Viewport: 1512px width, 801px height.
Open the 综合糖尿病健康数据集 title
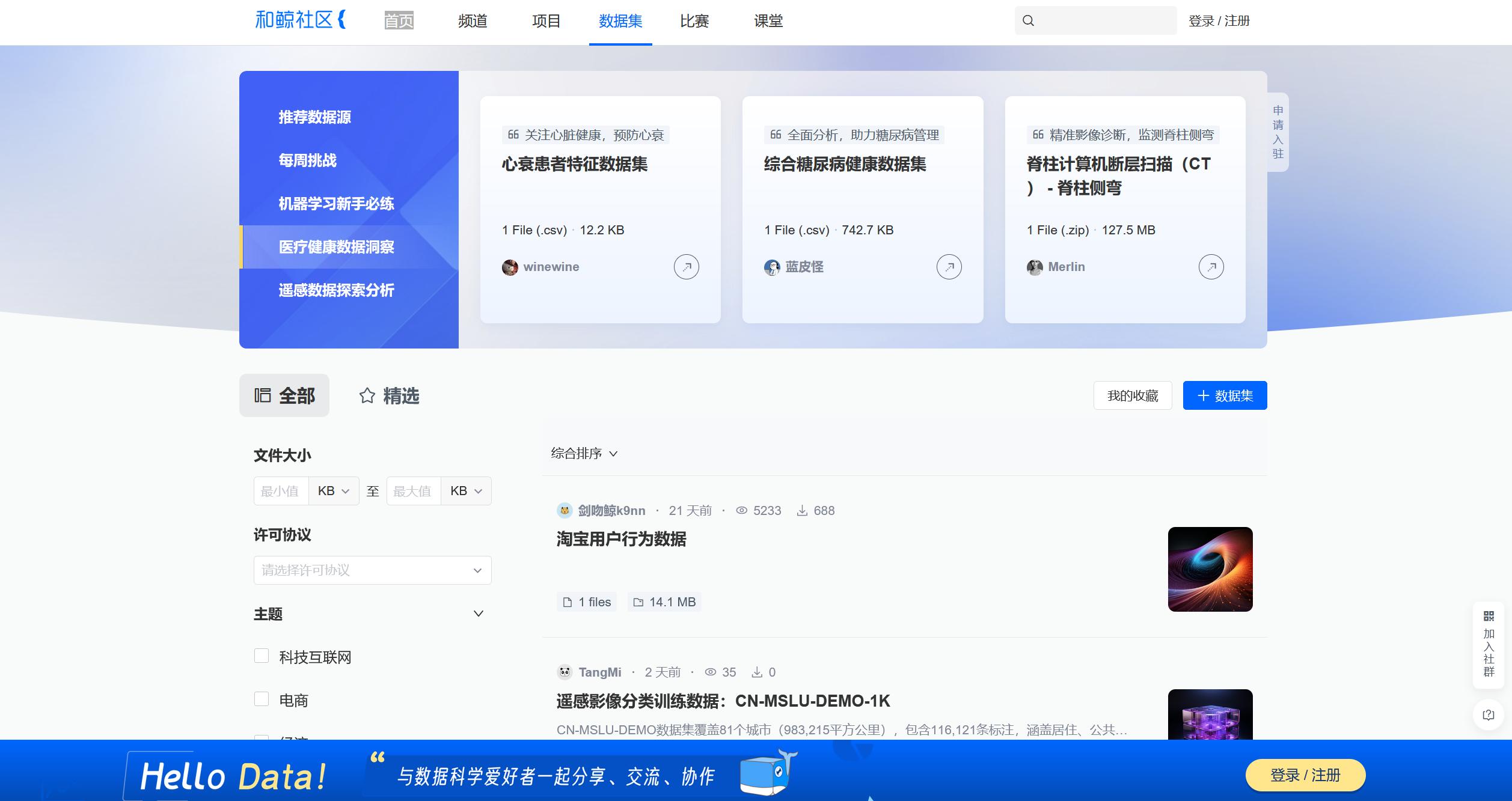(845, 164)
